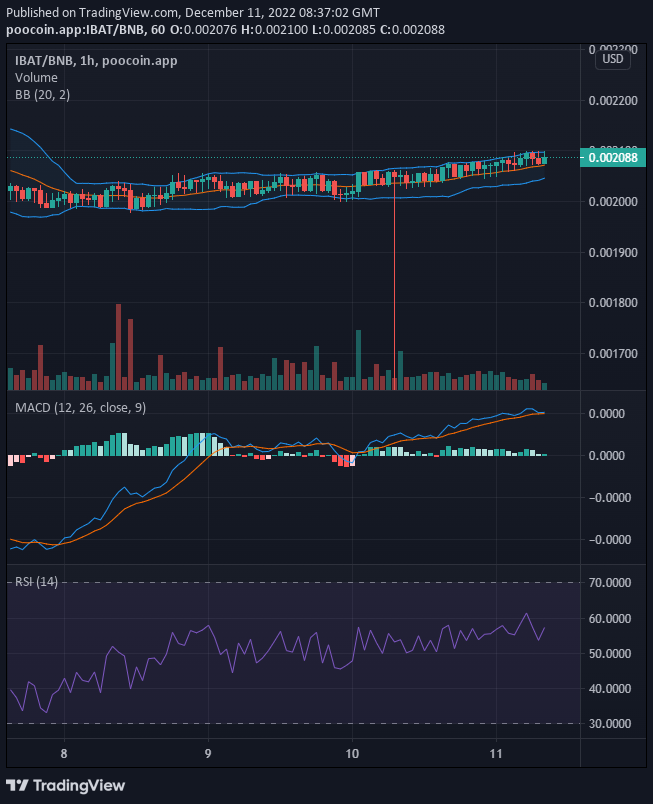Click the USD currency button
Image resolution: width=653 pixels, height=804 pixels.
click(x=613, y=59)
